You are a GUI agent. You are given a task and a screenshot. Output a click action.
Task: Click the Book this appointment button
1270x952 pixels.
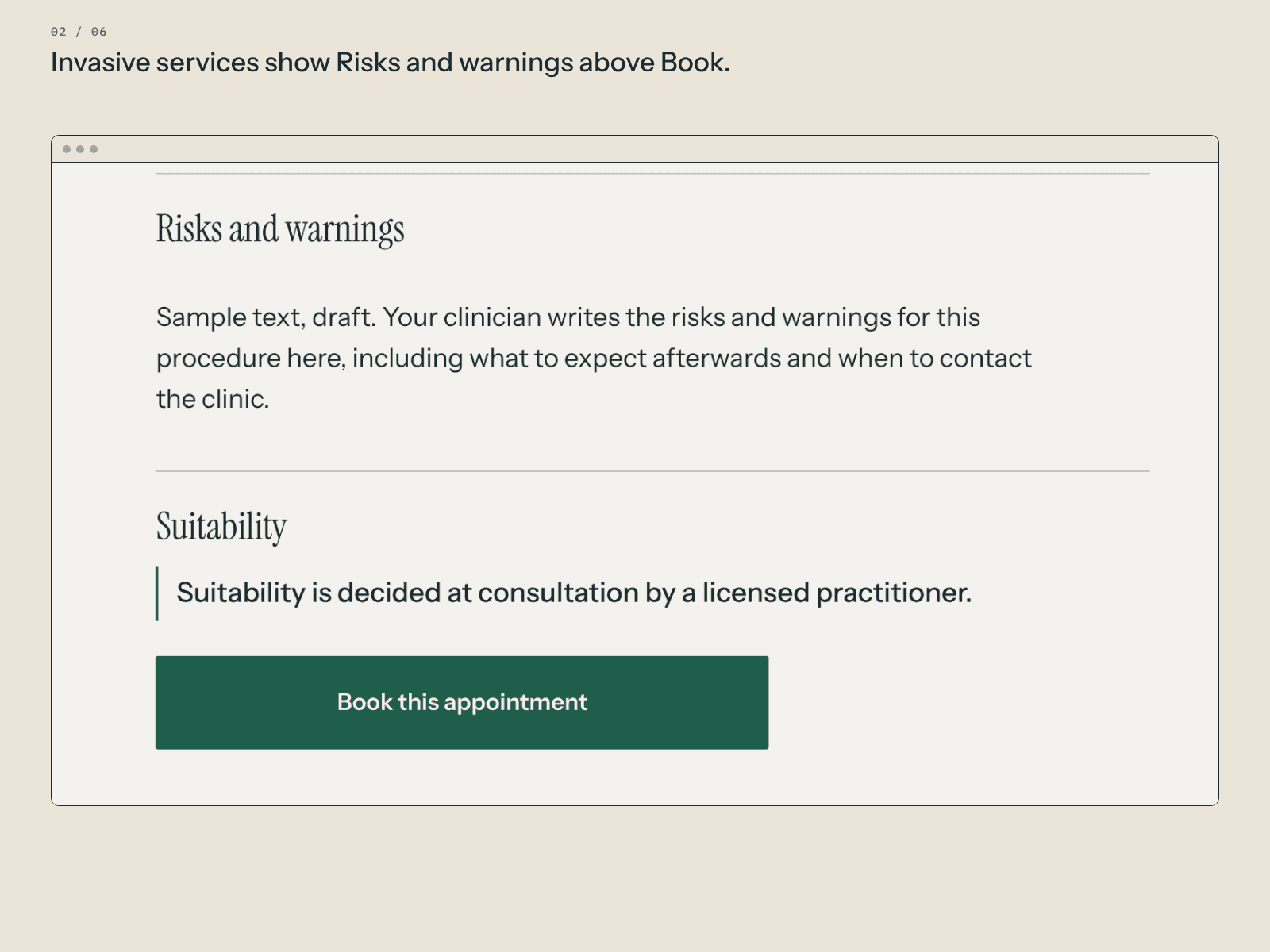[x=462, y=702]
